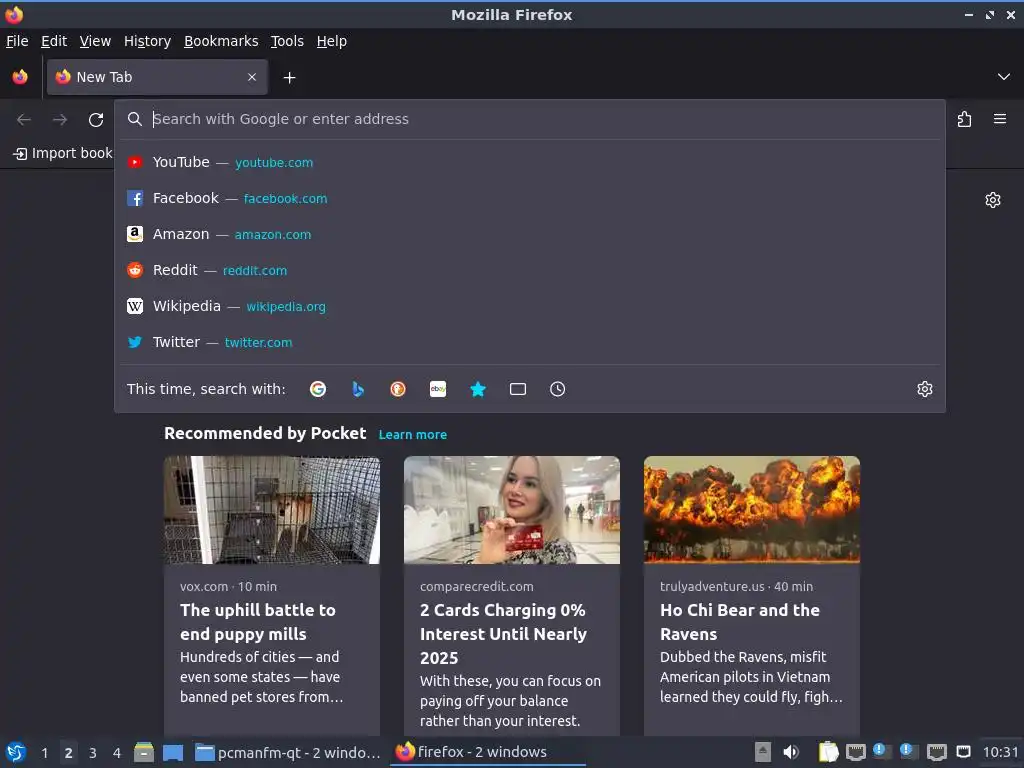This screenshot has width=1024, height=768.
Task: Click the Firefox logo in title bar
Action: 14,14
